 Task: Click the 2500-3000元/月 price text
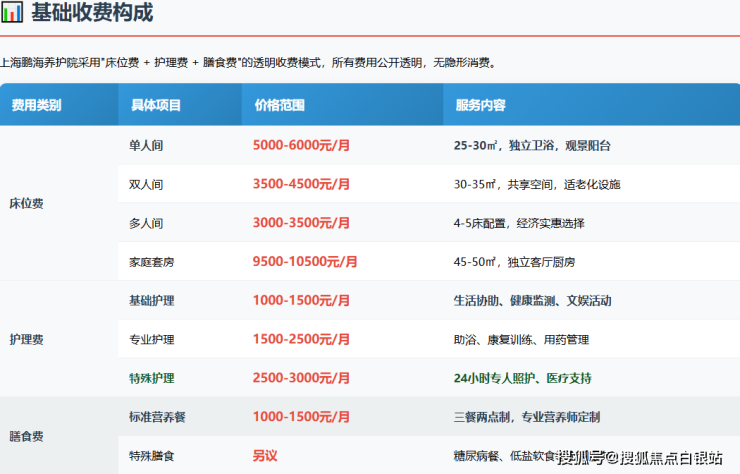coord(301,379)
